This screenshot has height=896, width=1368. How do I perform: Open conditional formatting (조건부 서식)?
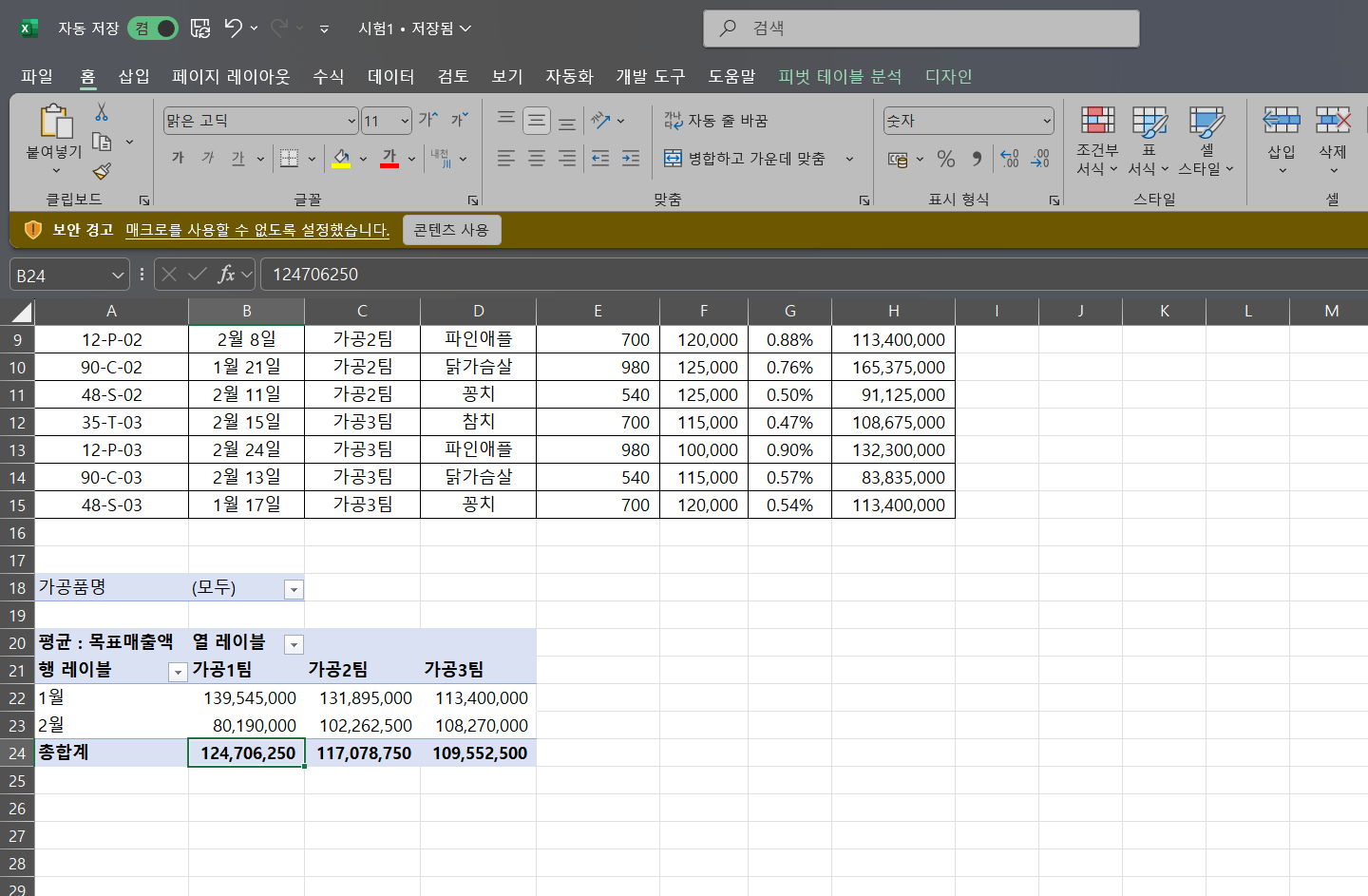[1097, 143]
